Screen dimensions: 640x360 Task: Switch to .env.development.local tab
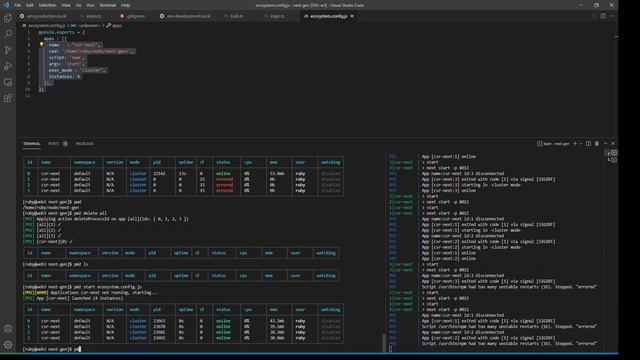(x=185, y=16)
